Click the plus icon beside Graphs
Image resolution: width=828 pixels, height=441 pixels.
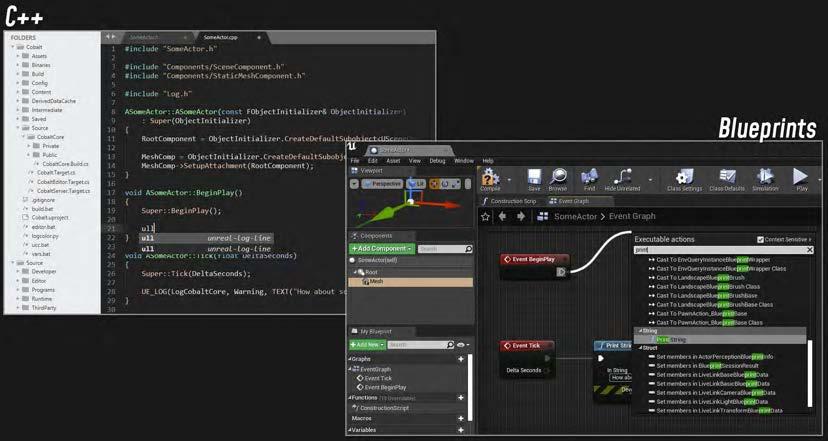(461, 359)
